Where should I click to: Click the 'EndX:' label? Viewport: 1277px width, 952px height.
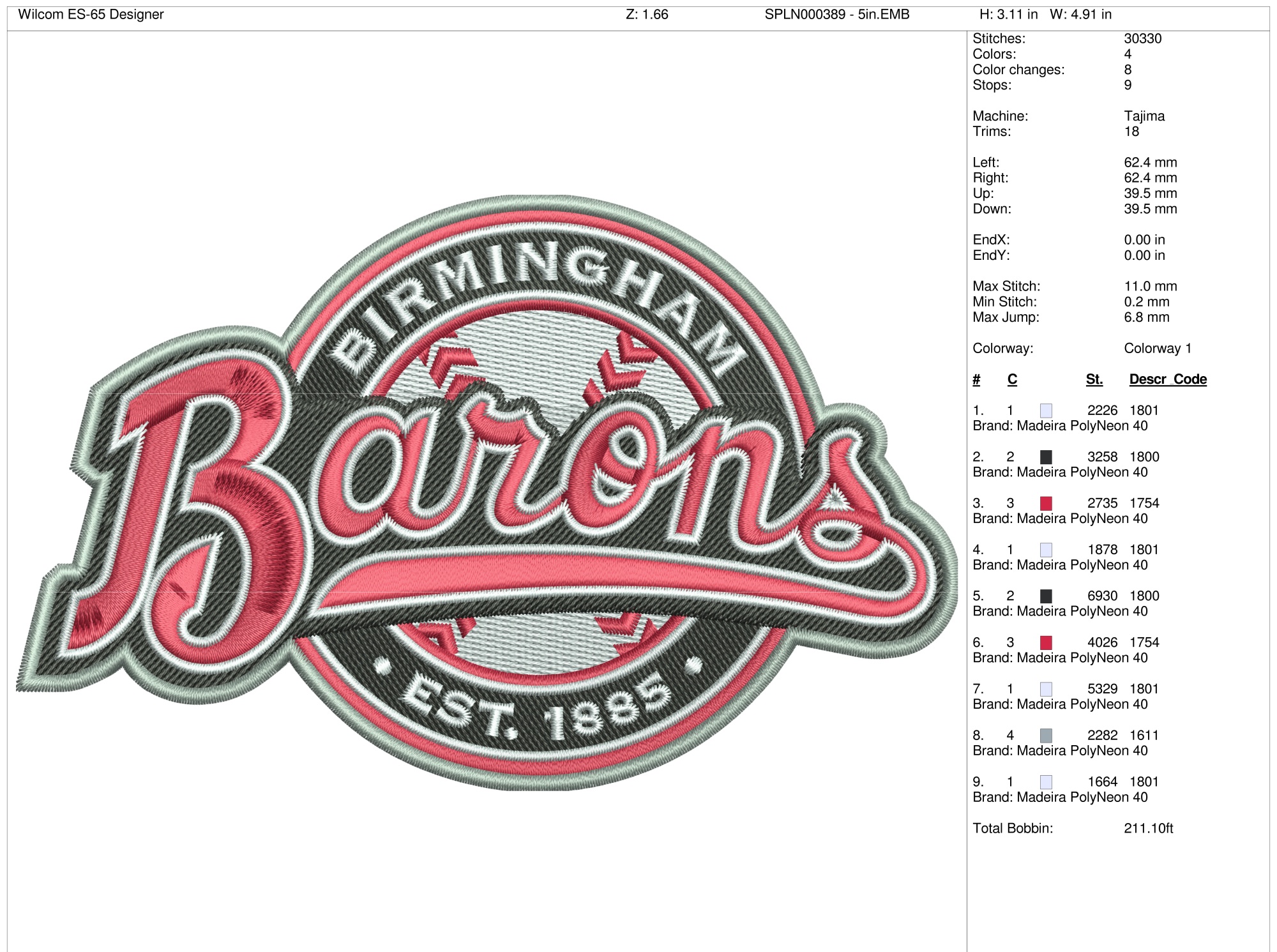point(991,240)
